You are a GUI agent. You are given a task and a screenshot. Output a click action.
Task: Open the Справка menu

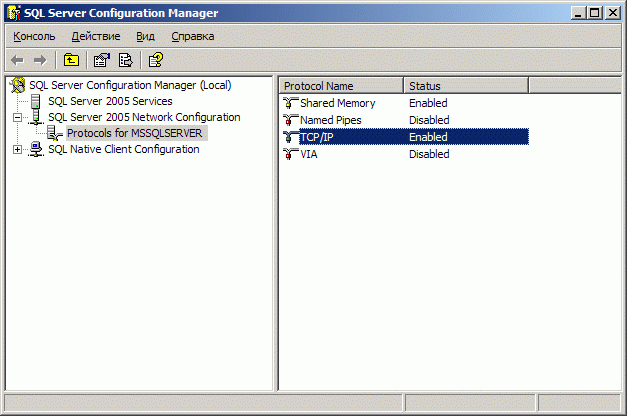coord(192,36)
